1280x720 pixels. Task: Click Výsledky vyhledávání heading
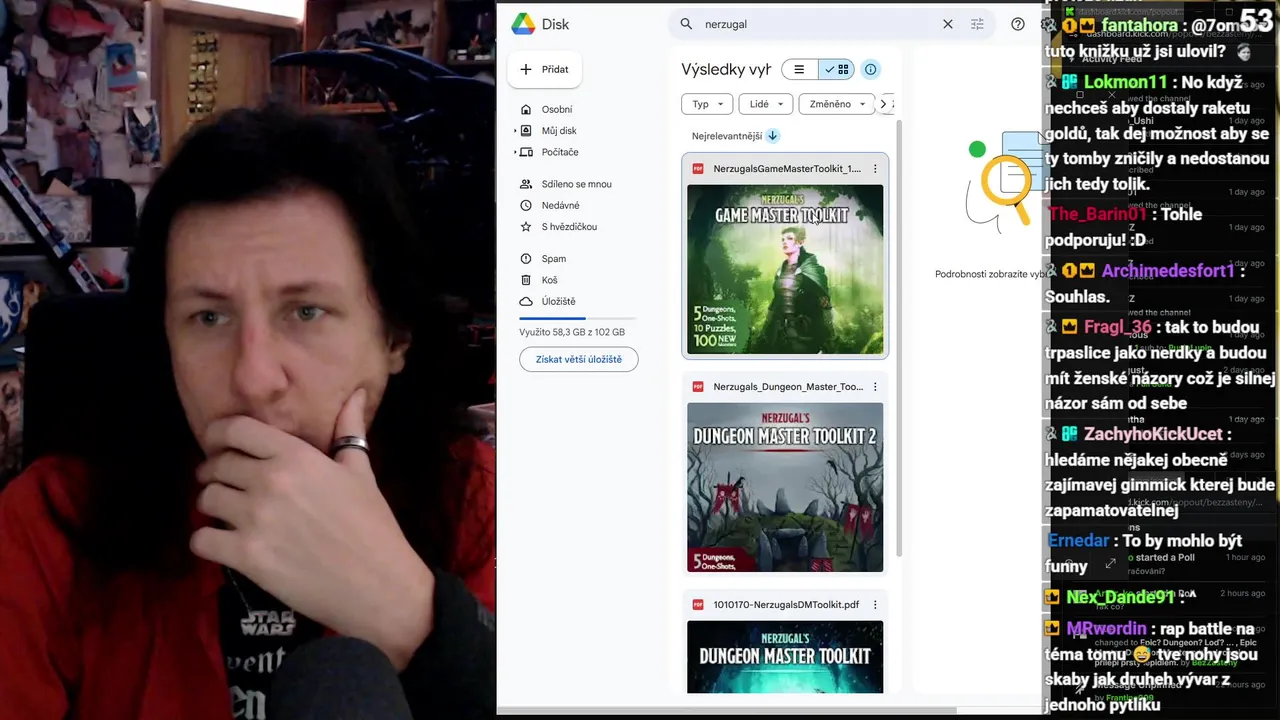pos(726,69)
